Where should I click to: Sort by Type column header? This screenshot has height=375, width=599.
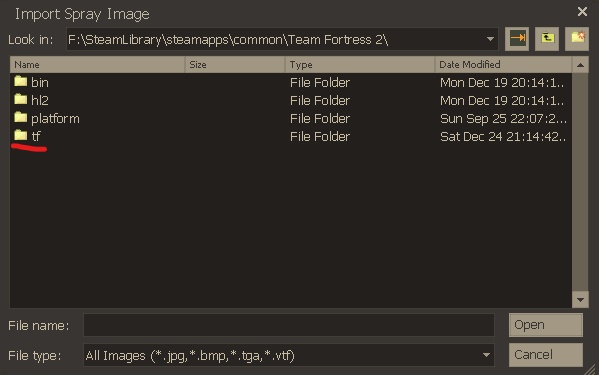point(360,65)
